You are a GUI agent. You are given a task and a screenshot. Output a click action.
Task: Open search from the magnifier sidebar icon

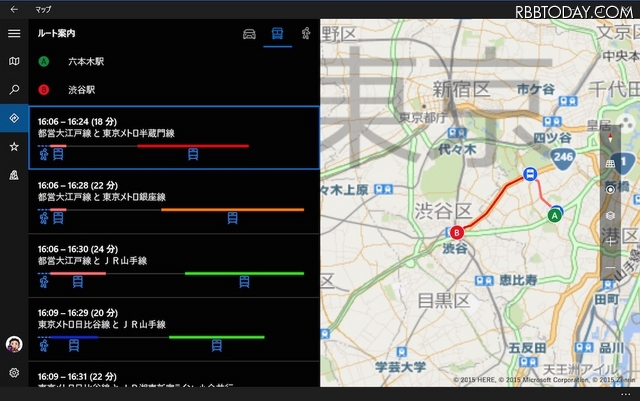[x=14, y=89]
